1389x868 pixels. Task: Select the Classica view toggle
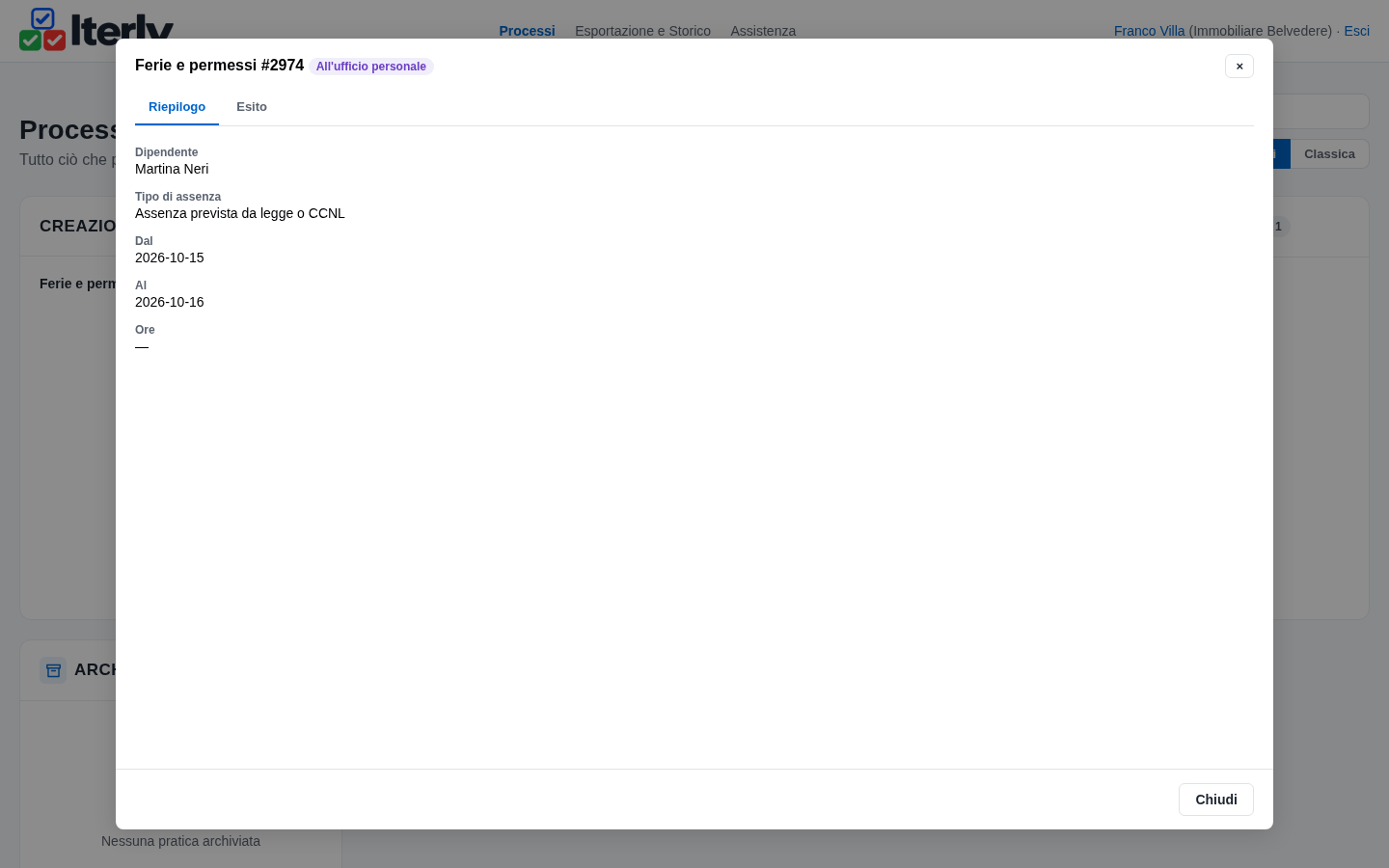[x=1329, y=154]
